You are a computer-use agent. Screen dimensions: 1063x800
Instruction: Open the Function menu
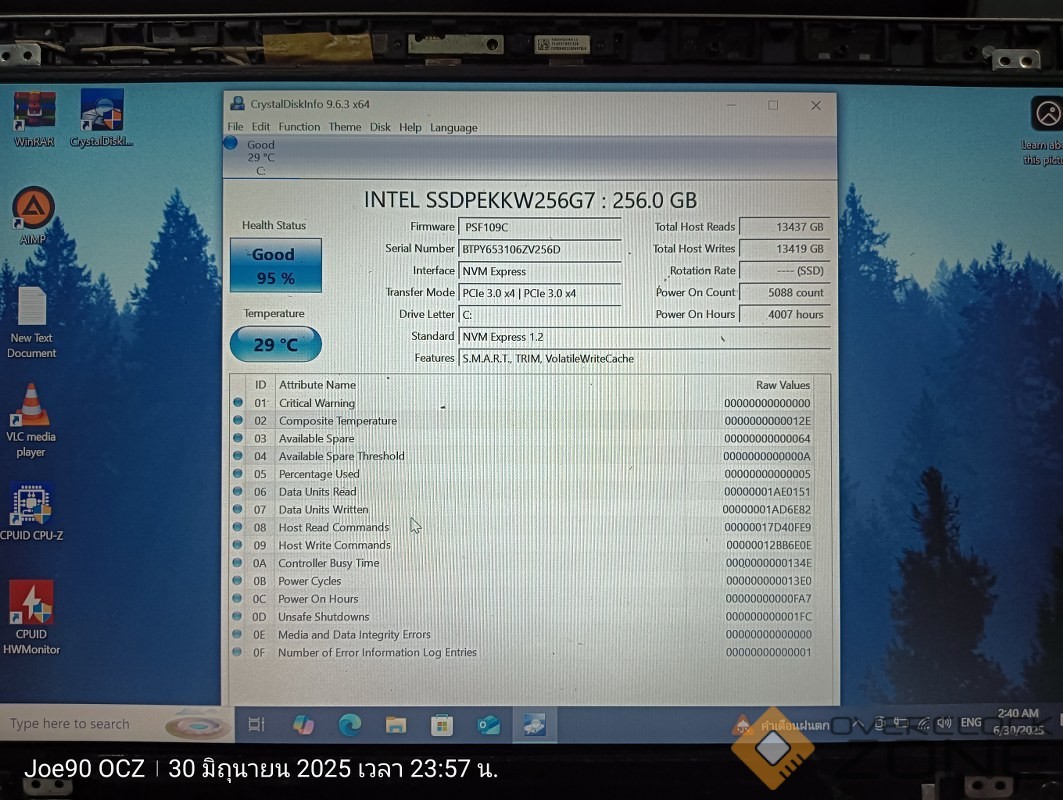click(299, 127)
